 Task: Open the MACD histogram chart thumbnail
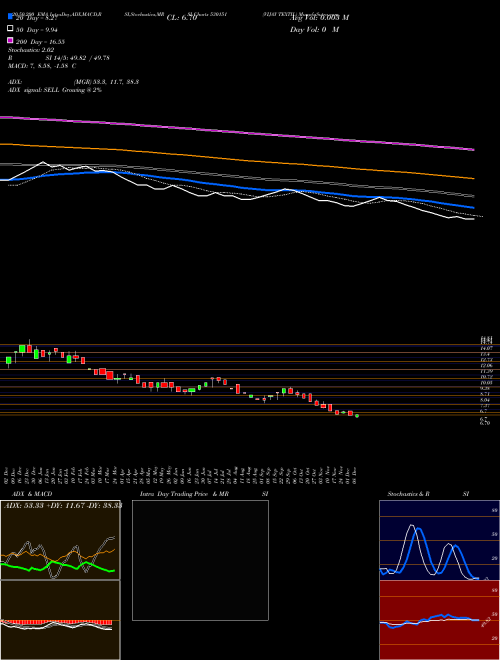pyautogui.click(x=60, y=620)
